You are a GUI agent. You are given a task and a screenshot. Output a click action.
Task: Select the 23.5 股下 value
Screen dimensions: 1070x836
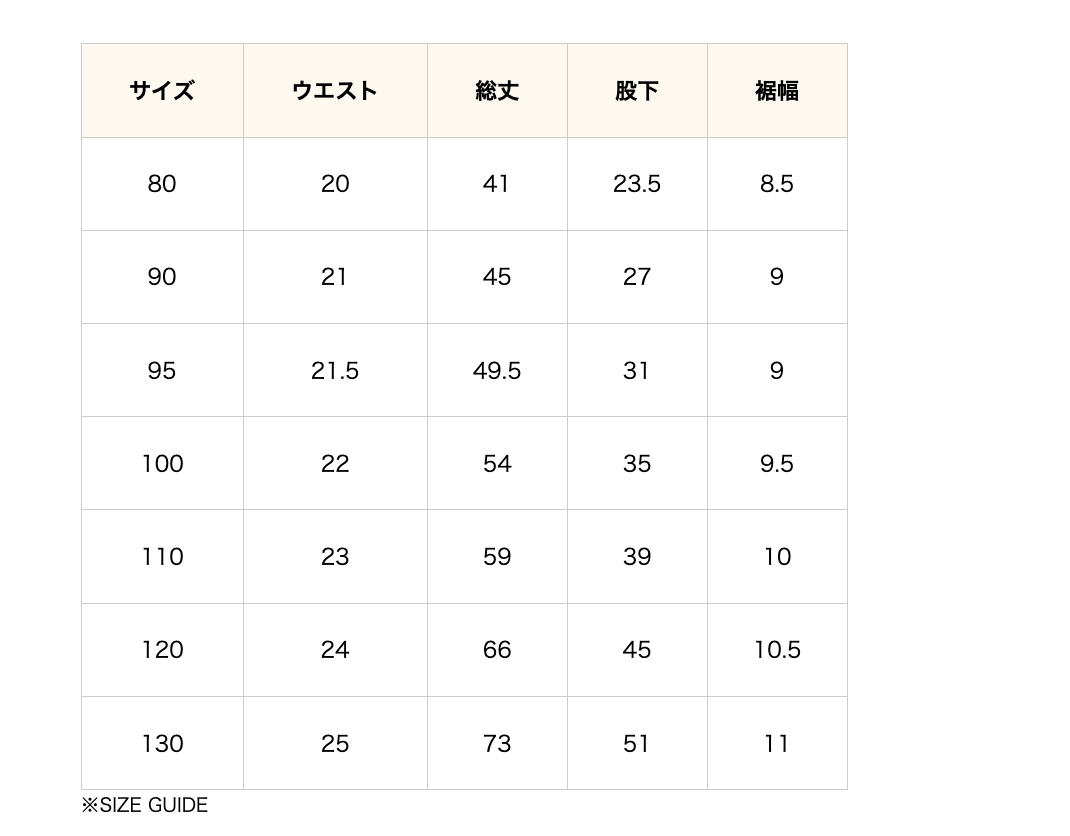tap(637, 184)
